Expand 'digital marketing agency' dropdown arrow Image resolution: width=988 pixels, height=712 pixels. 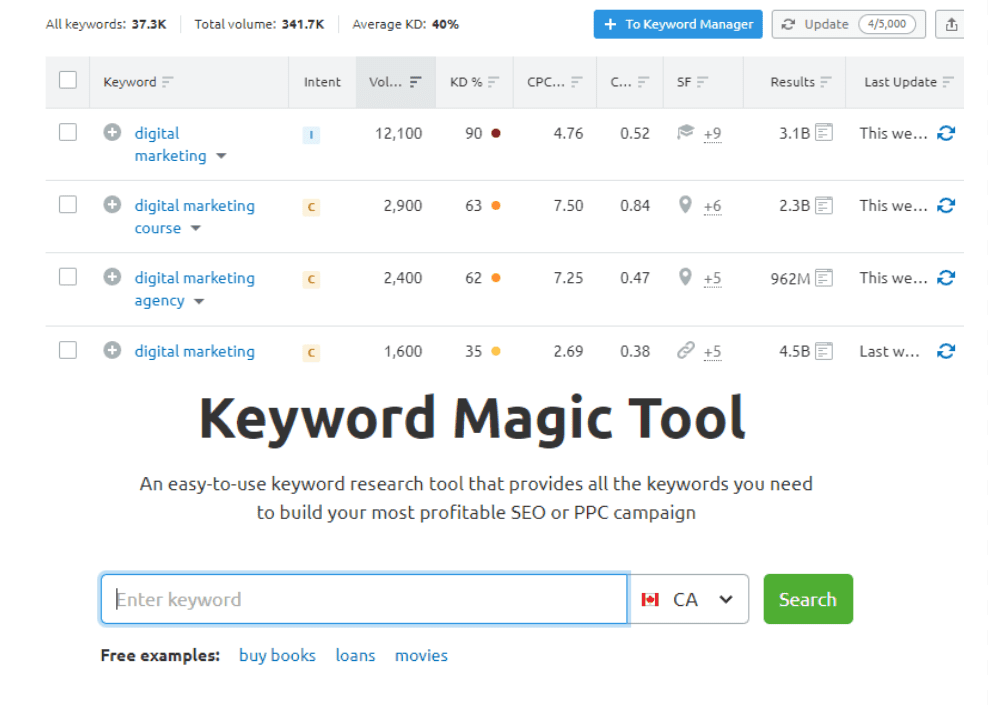[x=199, y=302]
